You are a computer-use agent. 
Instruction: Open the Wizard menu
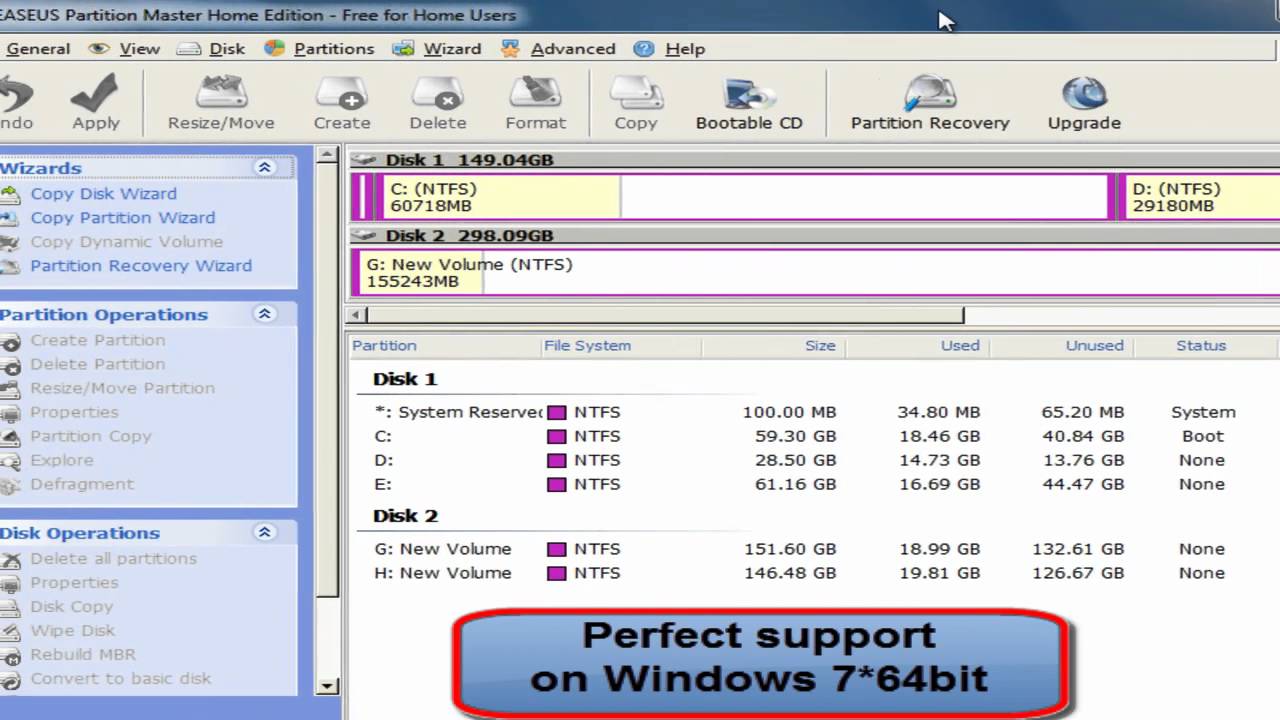437,48
